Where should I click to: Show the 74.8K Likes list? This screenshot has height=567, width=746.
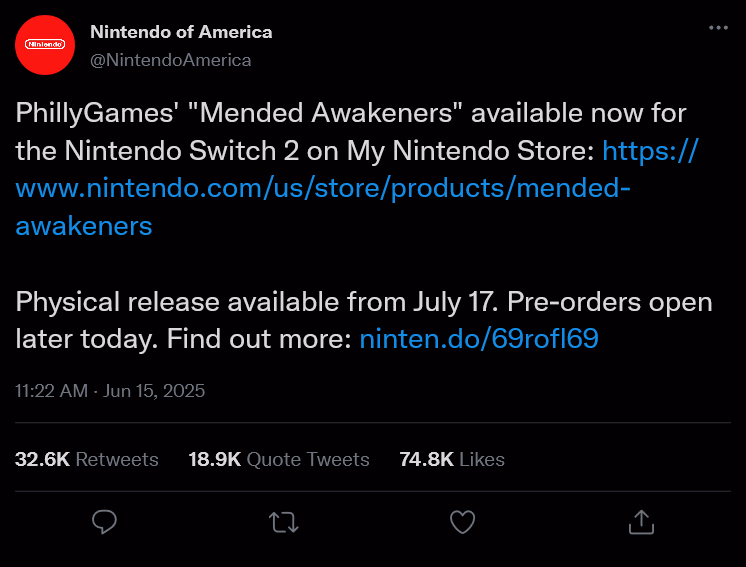click(x=452, y=459)
